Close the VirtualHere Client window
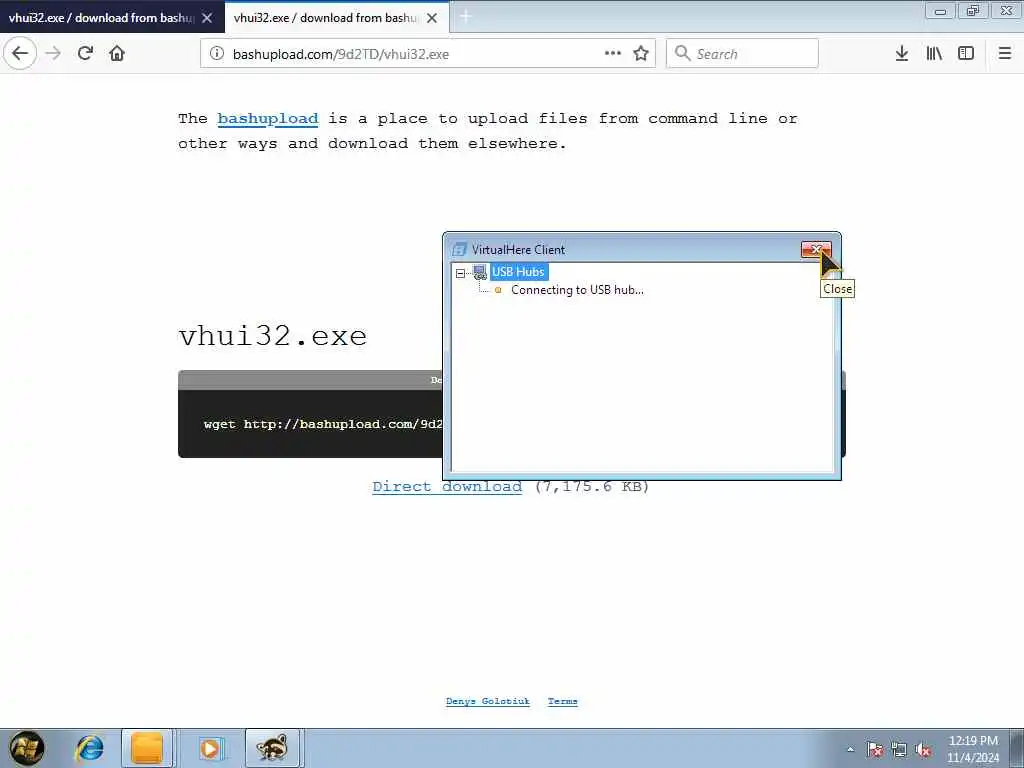The width and height of the screenshot is (1024, 768). pos(816,249)
